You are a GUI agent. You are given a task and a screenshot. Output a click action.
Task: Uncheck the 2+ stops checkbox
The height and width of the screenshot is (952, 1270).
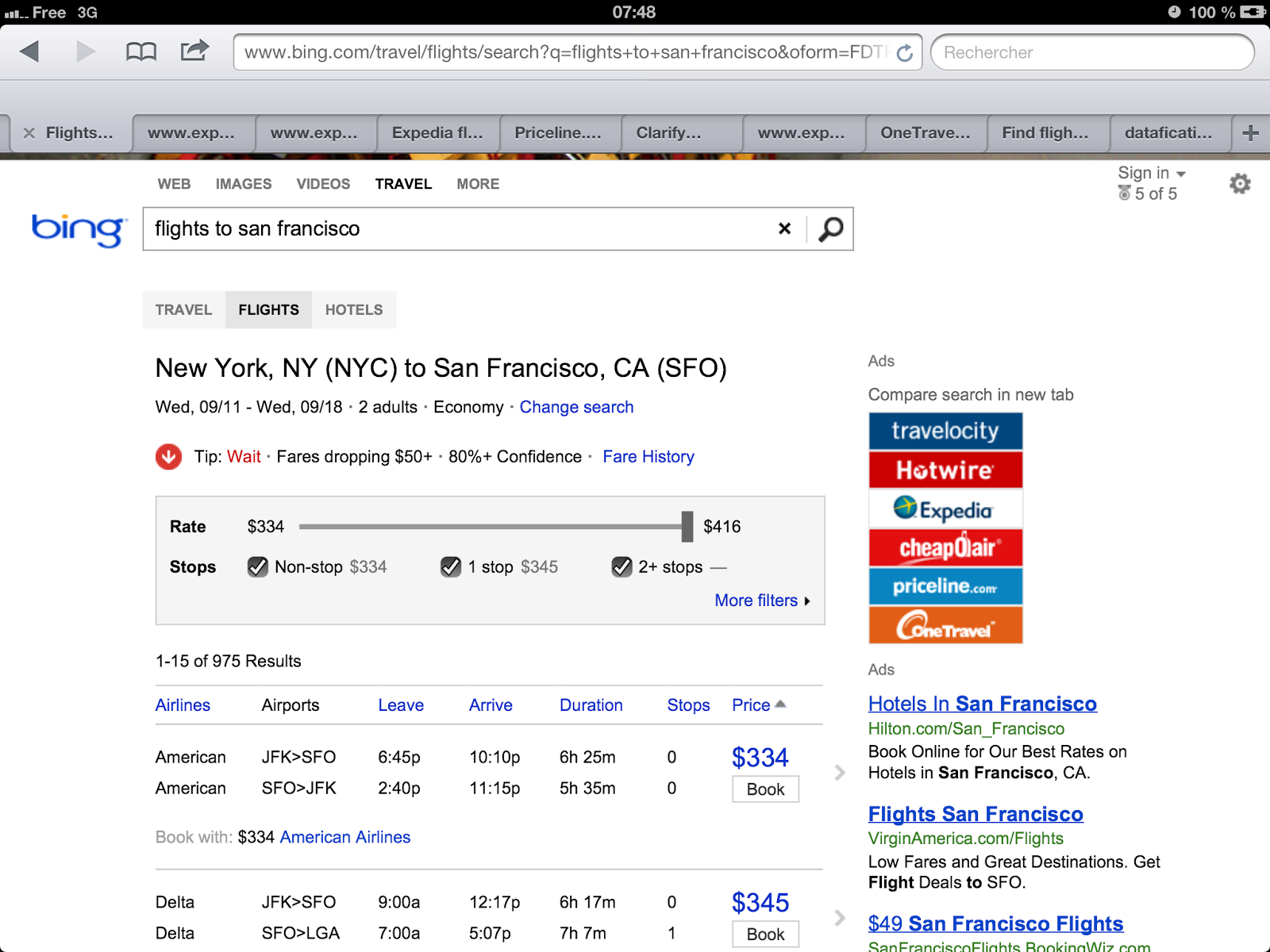(x=622, y=566)
